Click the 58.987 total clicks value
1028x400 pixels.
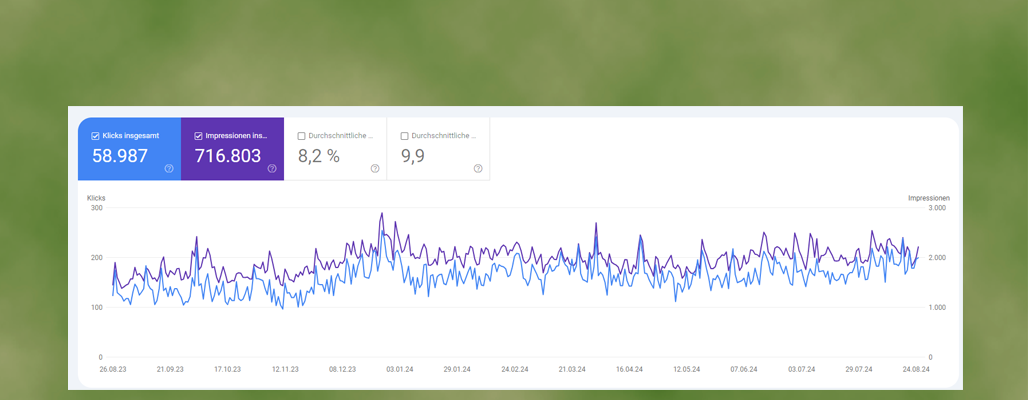120,156
